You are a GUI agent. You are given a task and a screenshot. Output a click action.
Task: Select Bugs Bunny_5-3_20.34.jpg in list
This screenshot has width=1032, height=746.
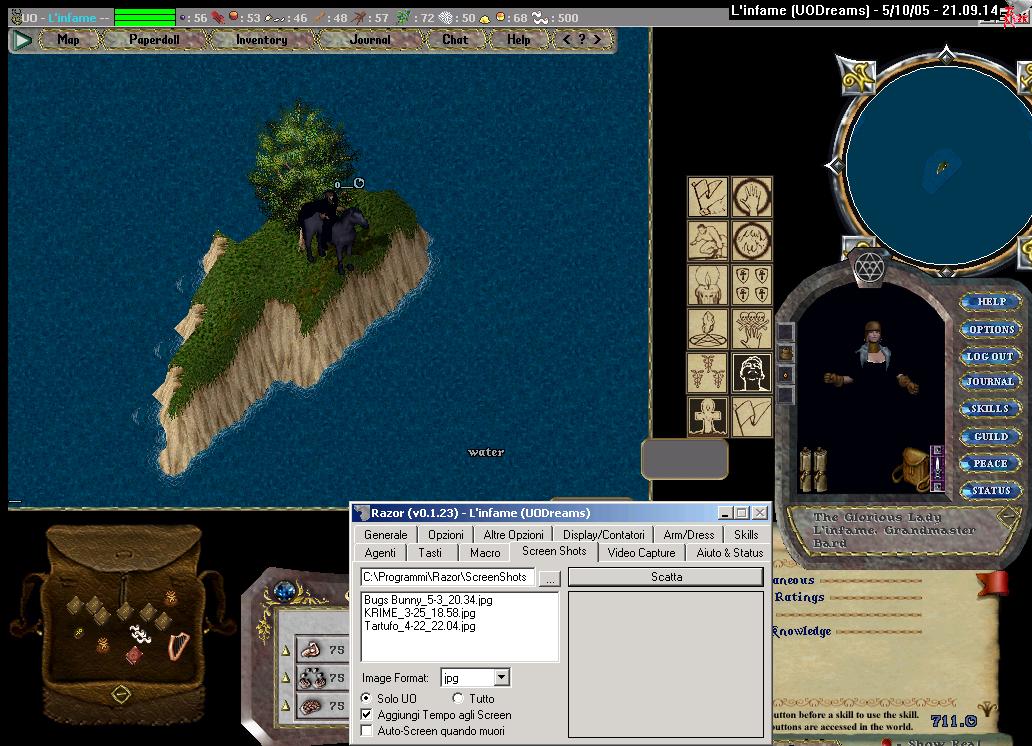click(x=428, y=600)
